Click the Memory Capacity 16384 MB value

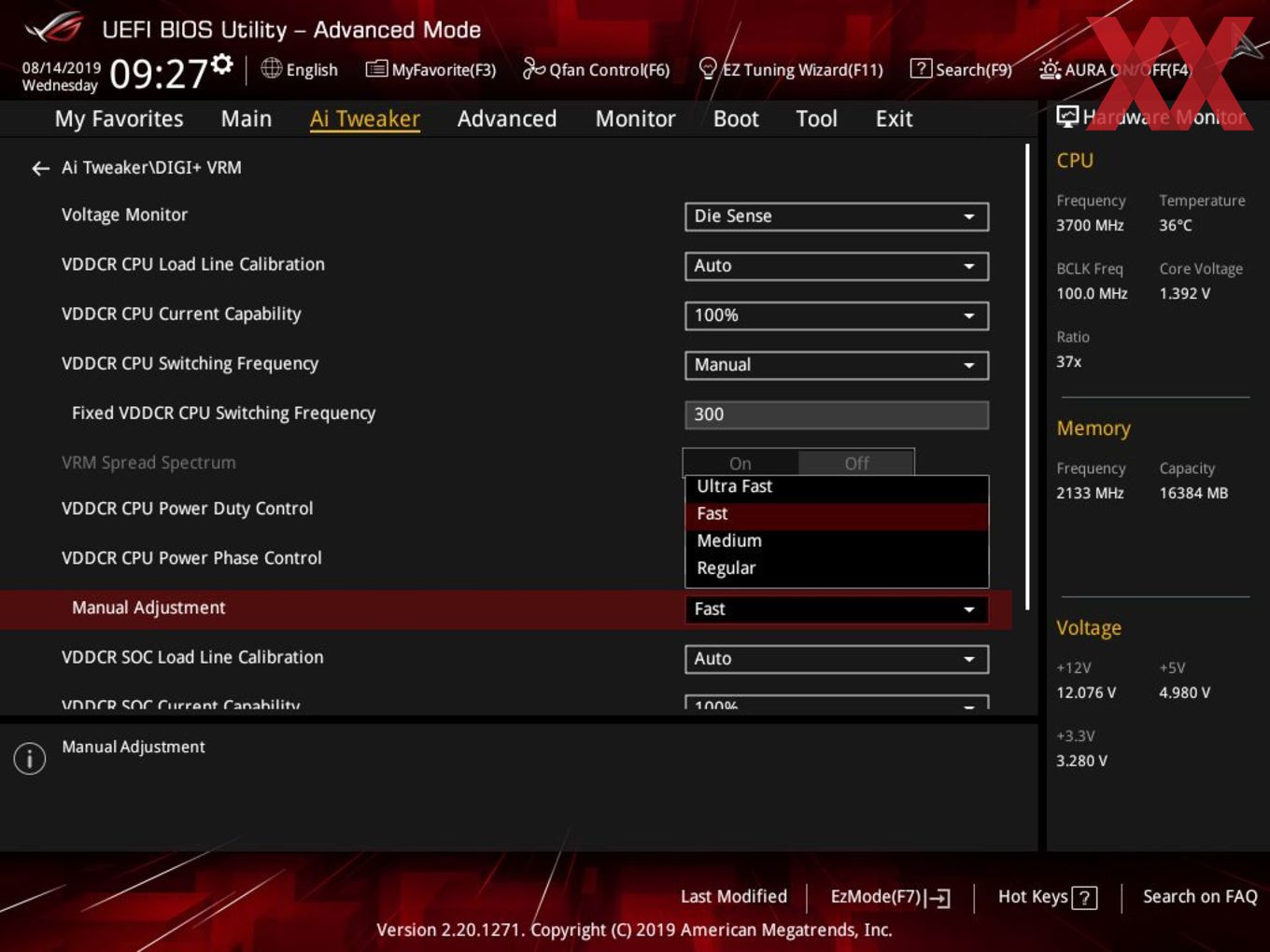1193,493
